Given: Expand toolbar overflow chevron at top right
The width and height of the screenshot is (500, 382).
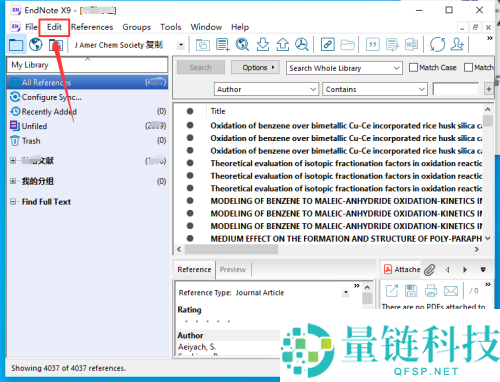Looking at the screenshot, I should tap(489, 38).
